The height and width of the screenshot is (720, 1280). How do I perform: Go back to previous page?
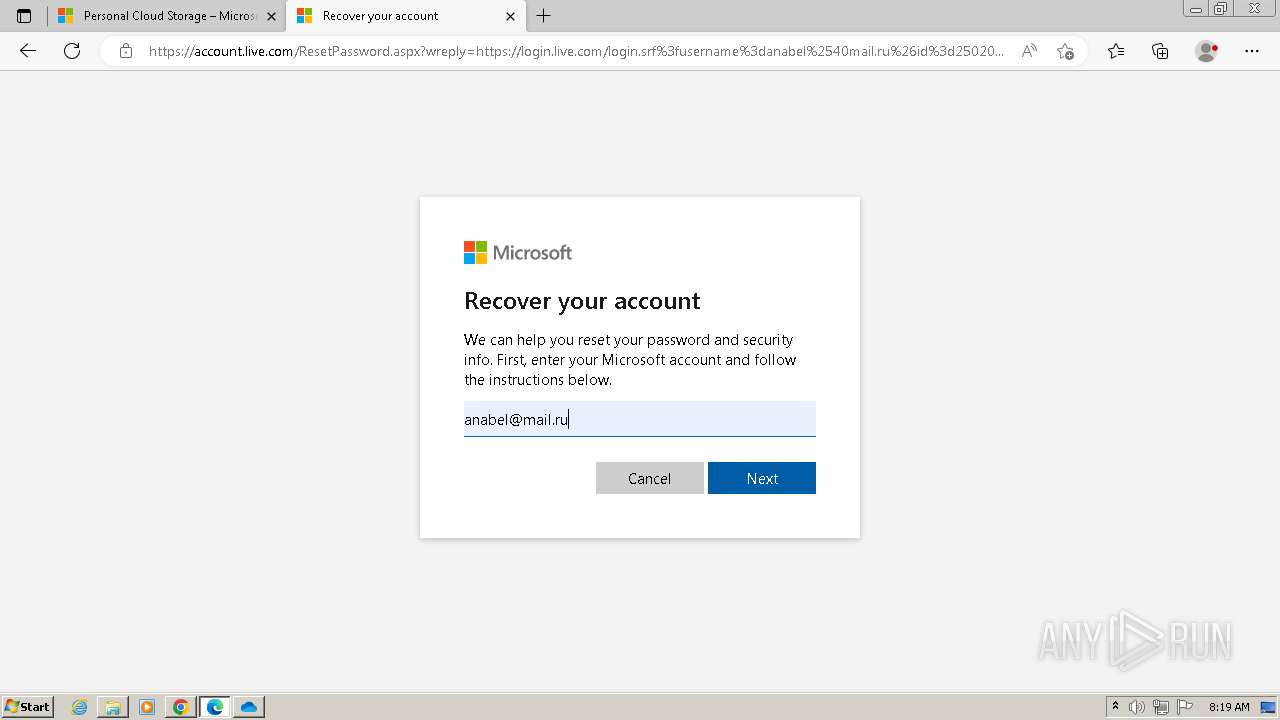28,51
